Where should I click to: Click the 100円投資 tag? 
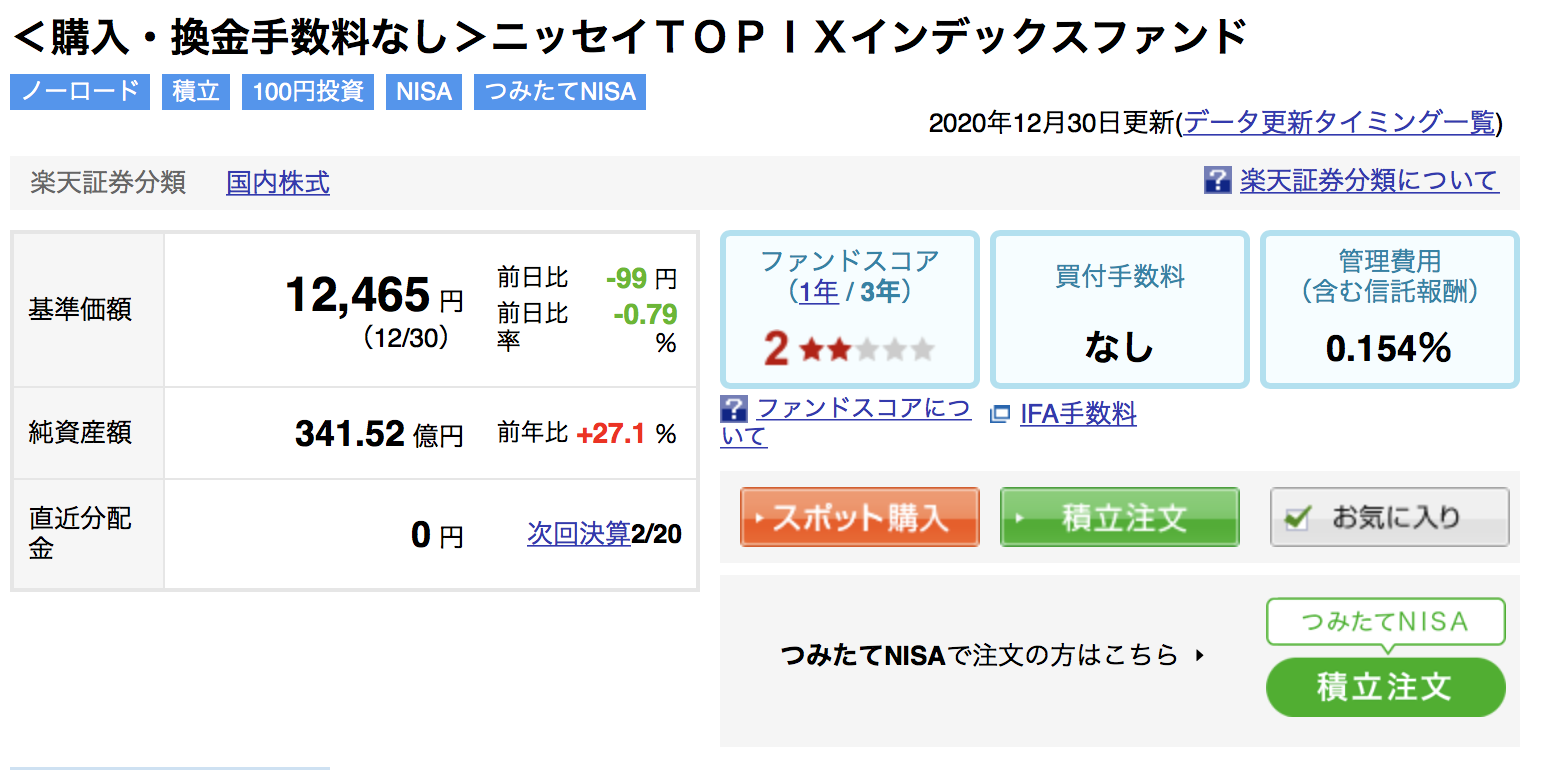click(x=308, y=92)
